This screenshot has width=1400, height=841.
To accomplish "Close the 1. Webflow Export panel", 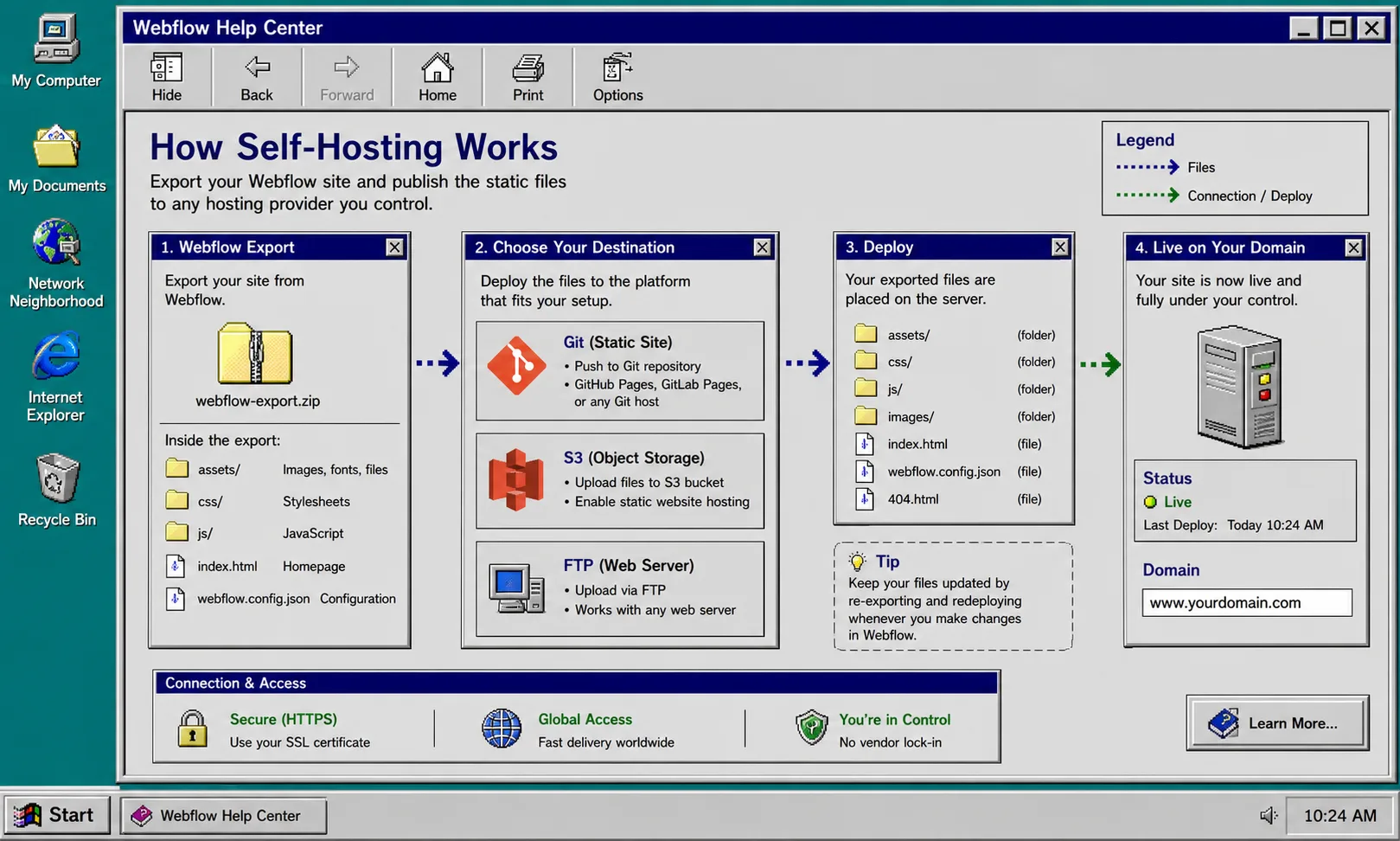I will click(394, 247).
